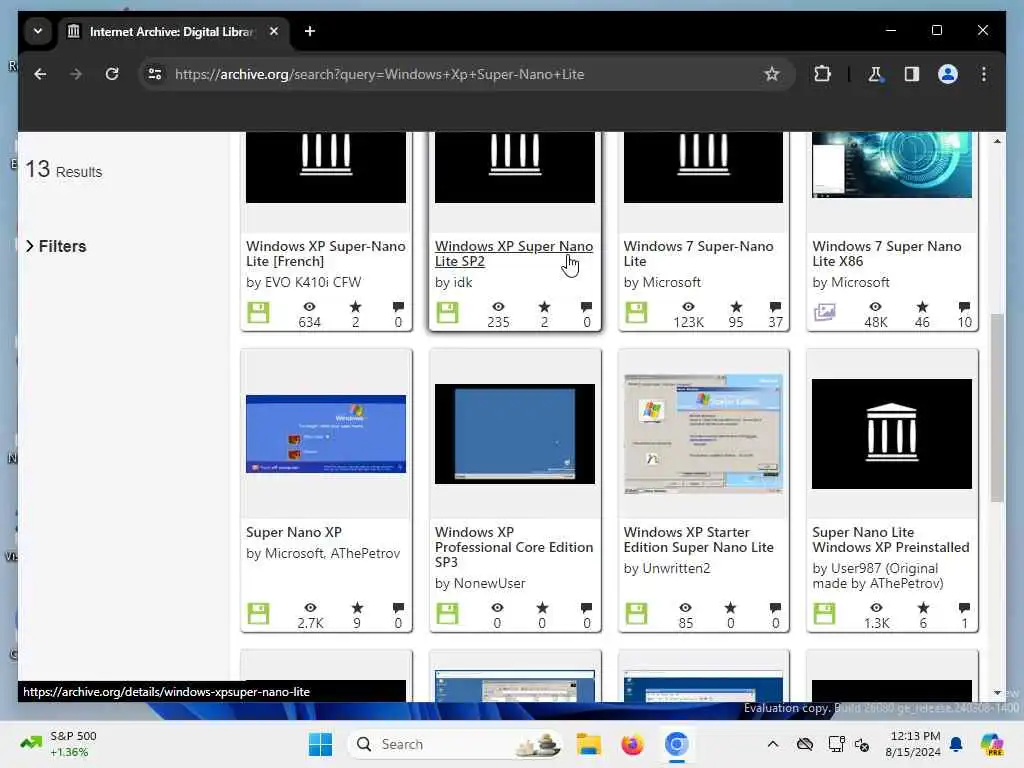Launch Firefox from the taskbar
Image resolution: width=1024 pixels, height=768 pixels.
(632, 744)
